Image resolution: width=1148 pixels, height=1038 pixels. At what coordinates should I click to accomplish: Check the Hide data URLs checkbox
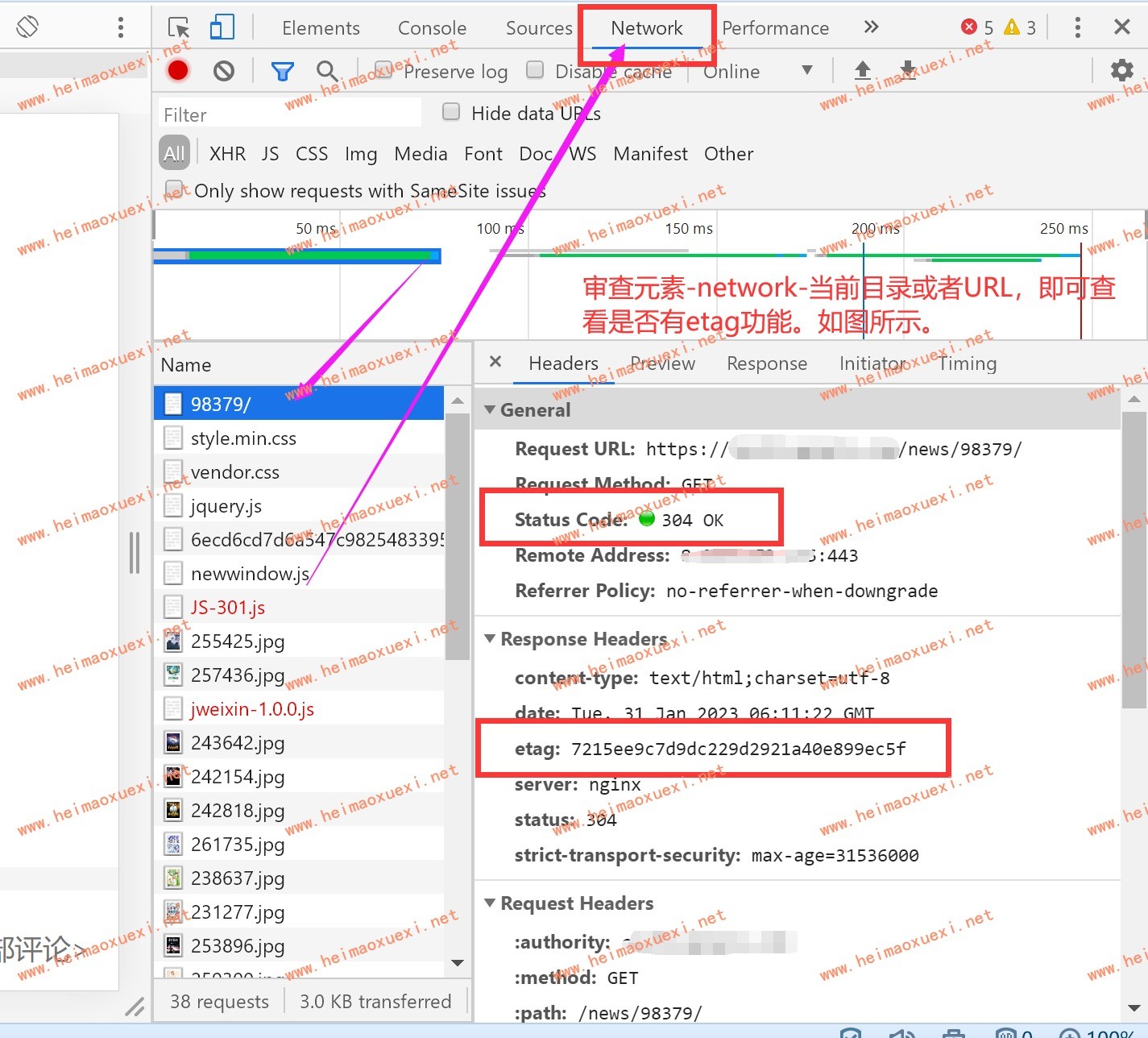[451, 112]
